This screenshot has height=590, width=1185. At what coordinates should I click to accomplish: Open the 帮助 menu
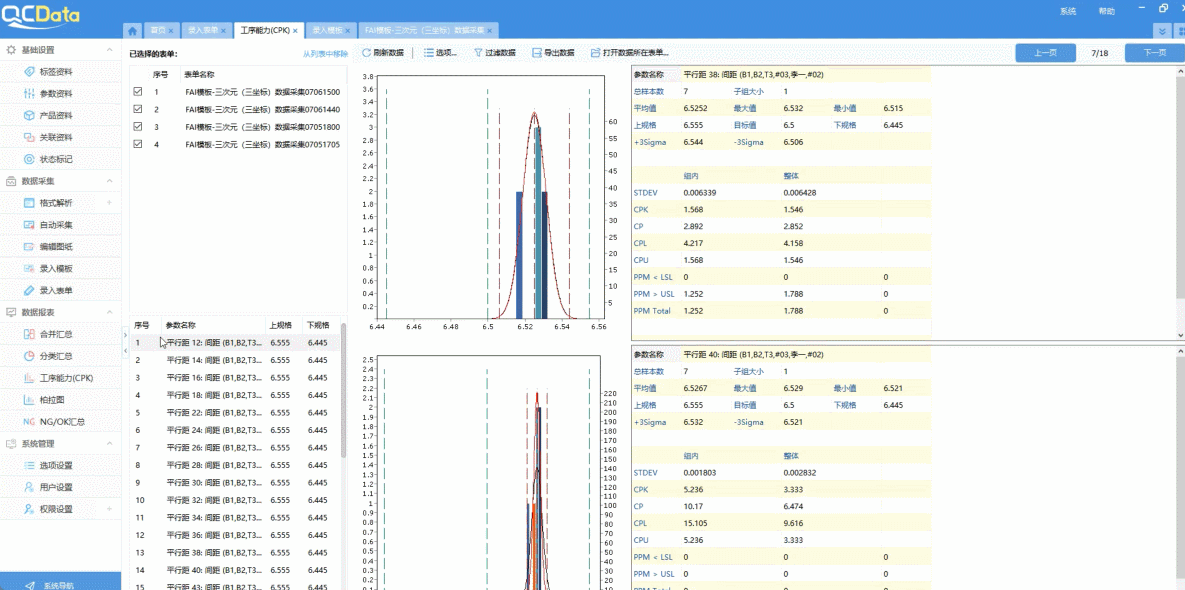pos(1106,11)
